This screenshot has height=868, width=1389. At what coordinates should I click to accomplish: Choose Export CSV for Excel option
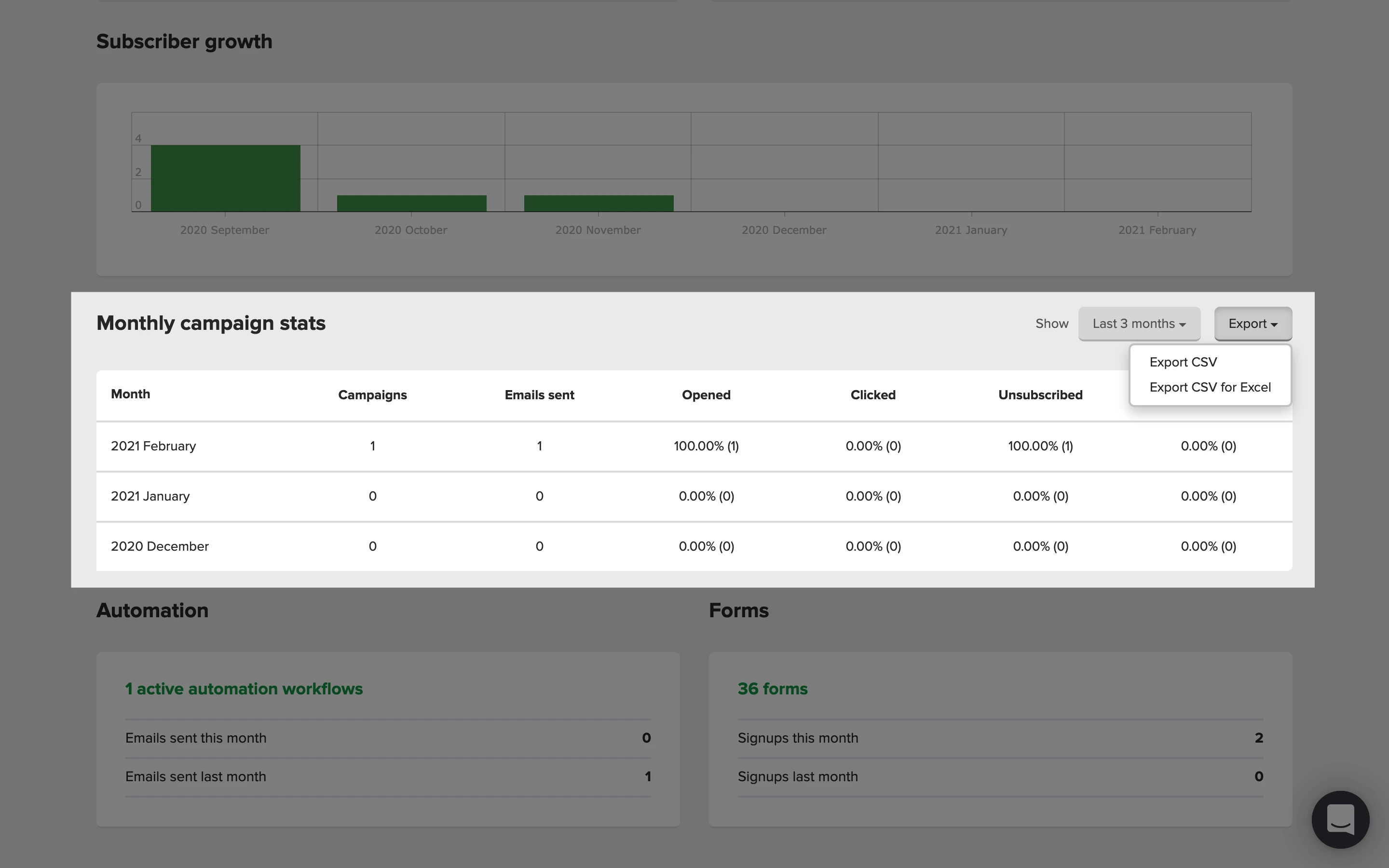tap(1210, 388)
